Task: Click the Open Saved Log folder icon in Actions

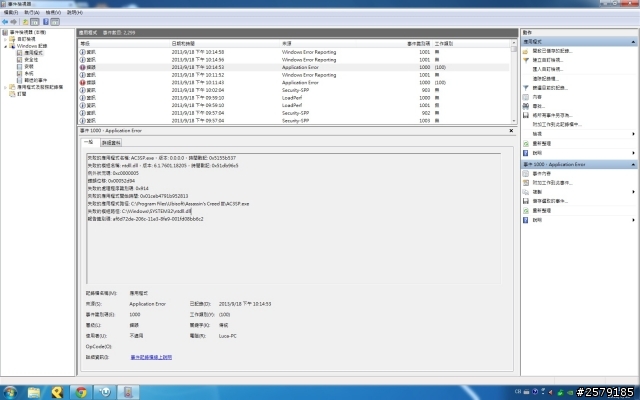Action: coord(526,51)
